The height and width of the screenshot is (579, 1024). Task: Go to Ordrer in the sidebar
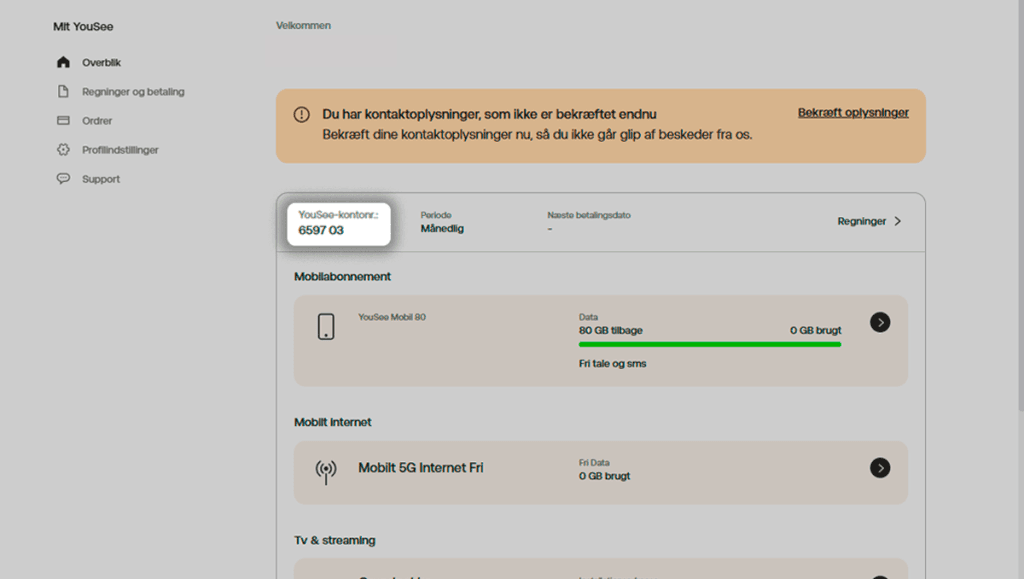97,121
